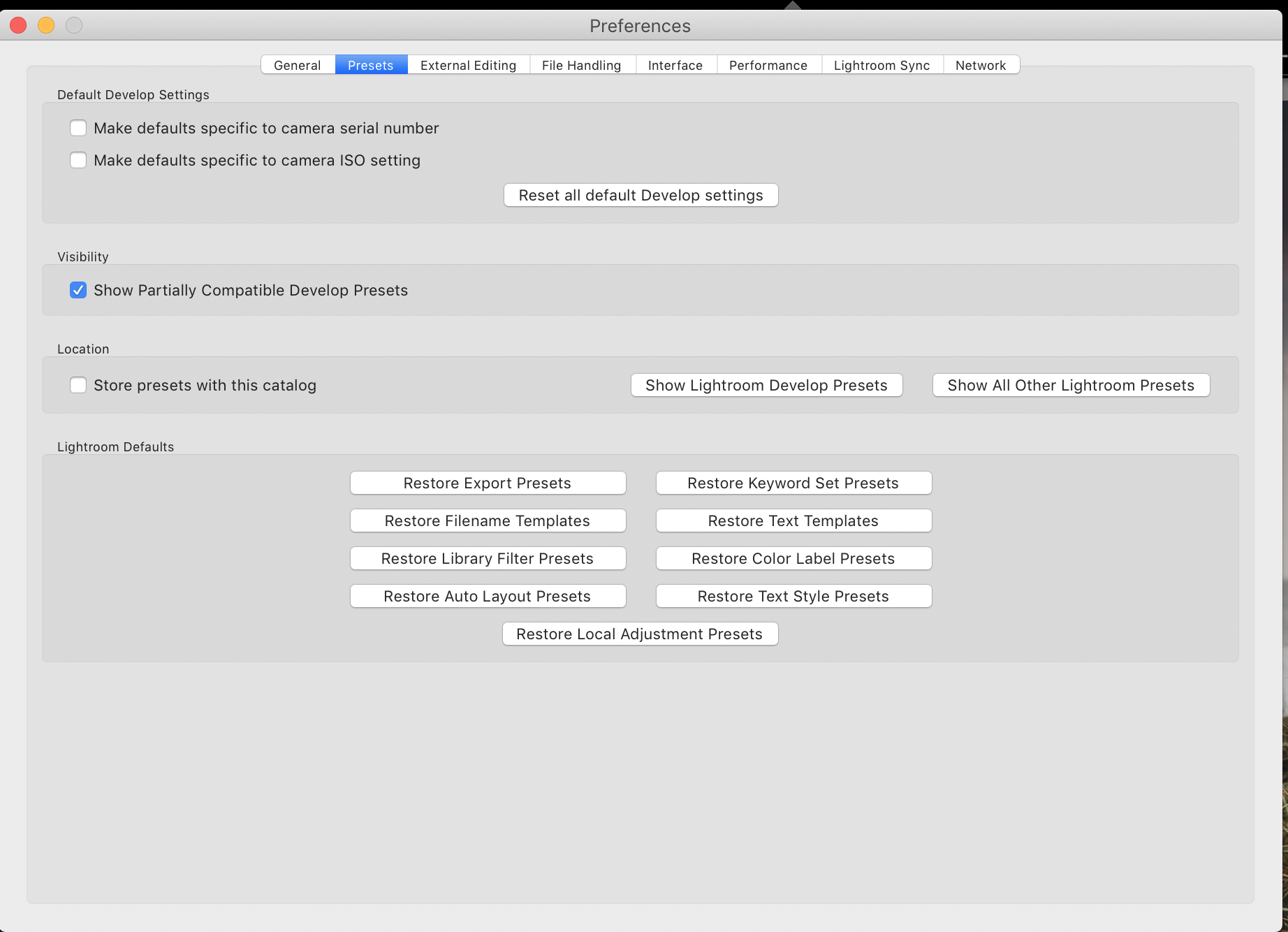Click Reset all default Develop settings

pyautogui.click(x=641, y=195)
